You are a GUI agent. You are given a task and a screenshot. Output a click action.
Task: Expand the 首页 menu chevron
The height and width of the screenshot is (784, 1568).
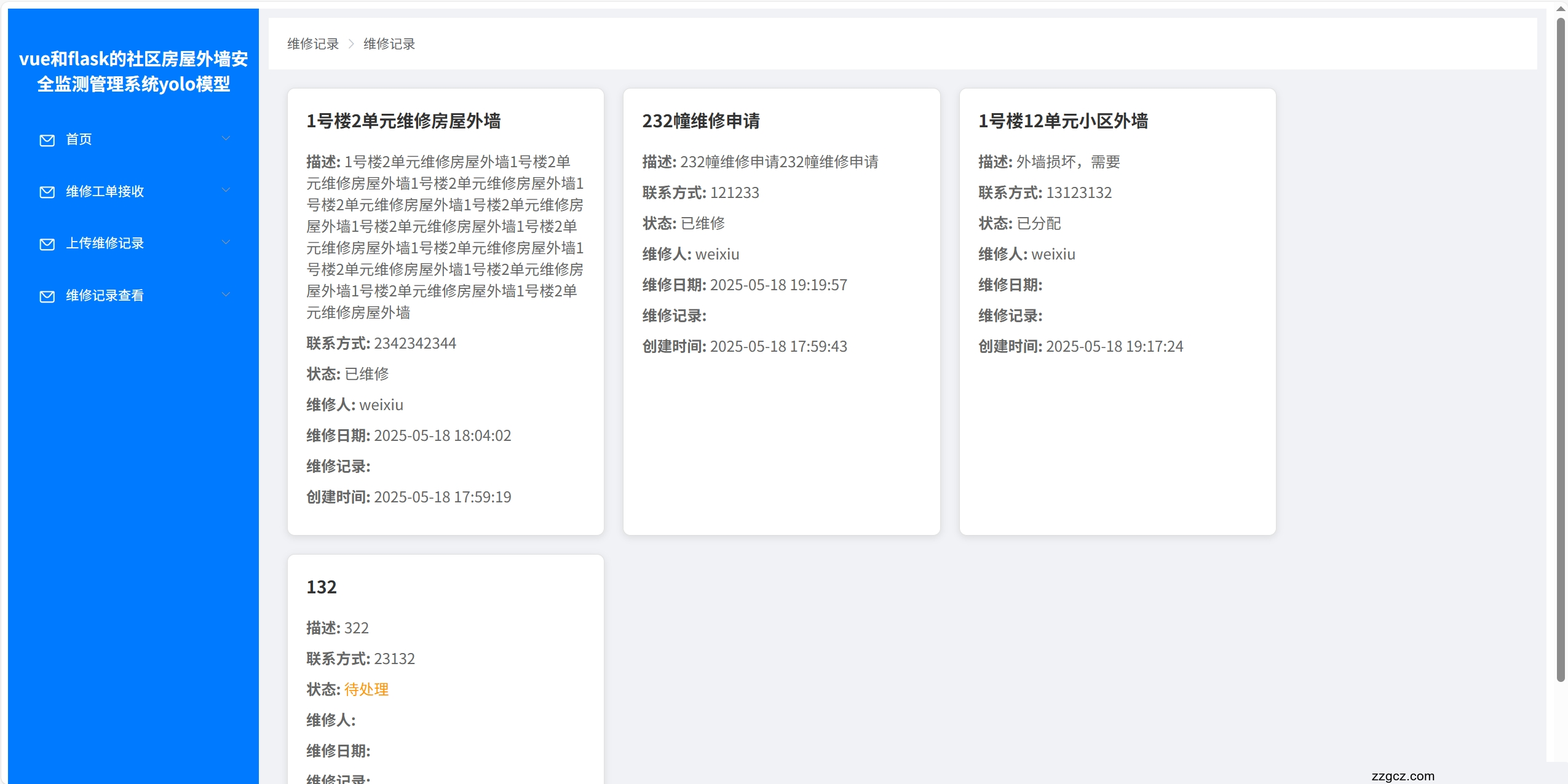pos(226,139)
